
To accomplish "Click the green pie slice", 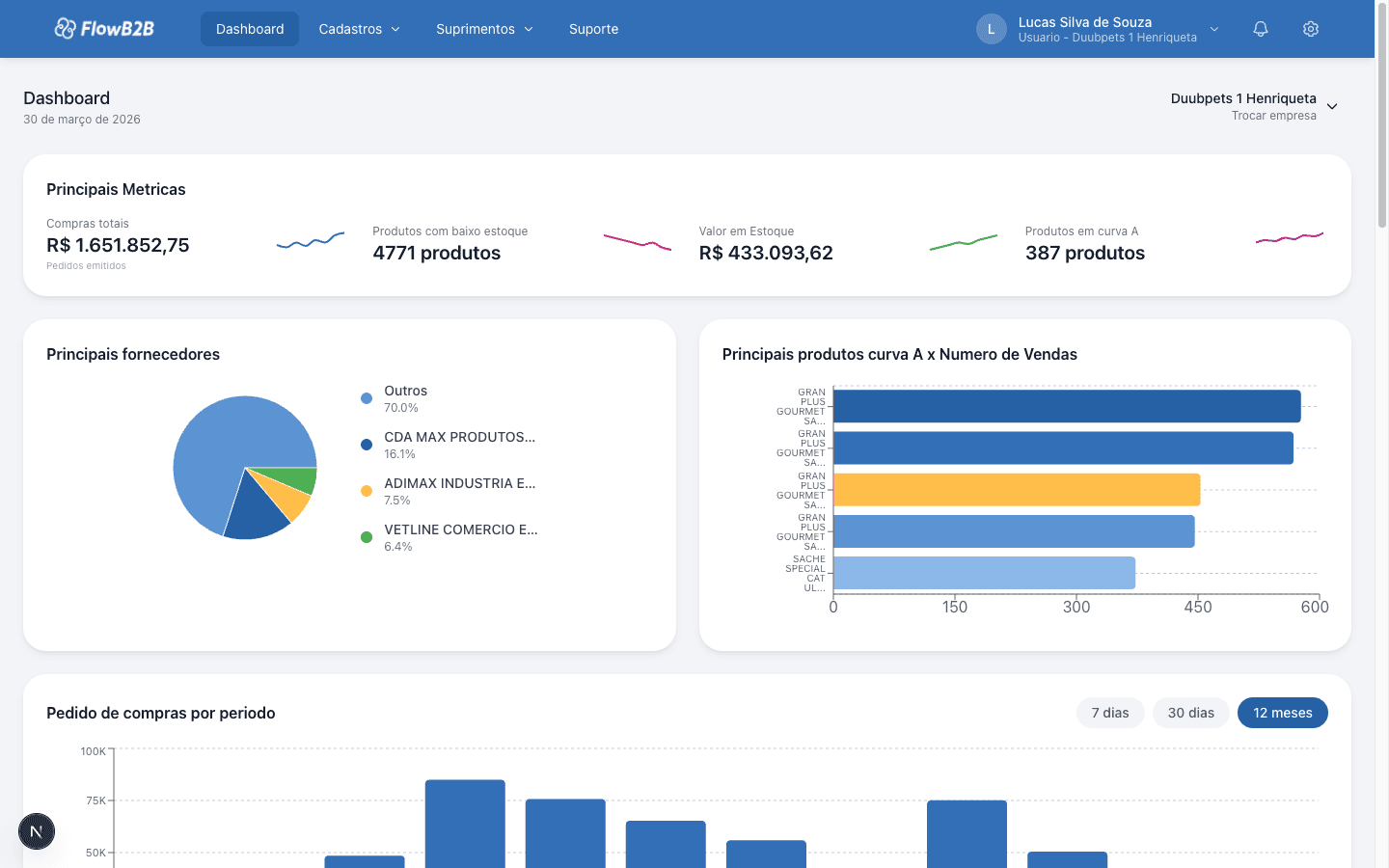I will click(x=296, y=479).
